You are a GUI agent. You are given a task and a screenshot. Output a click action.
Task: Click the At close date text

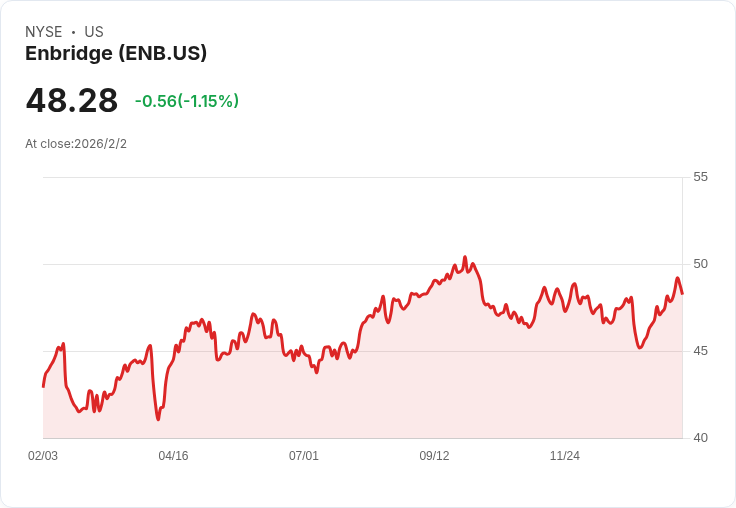coord(76,144)
